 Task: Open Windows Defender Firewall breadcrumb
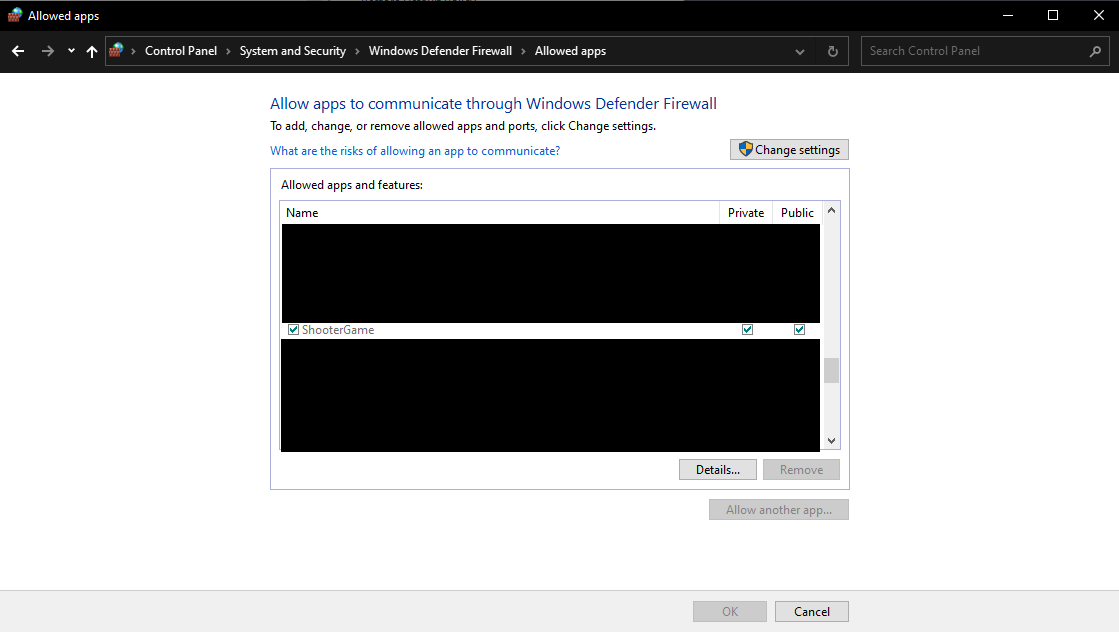click(440, 51)
